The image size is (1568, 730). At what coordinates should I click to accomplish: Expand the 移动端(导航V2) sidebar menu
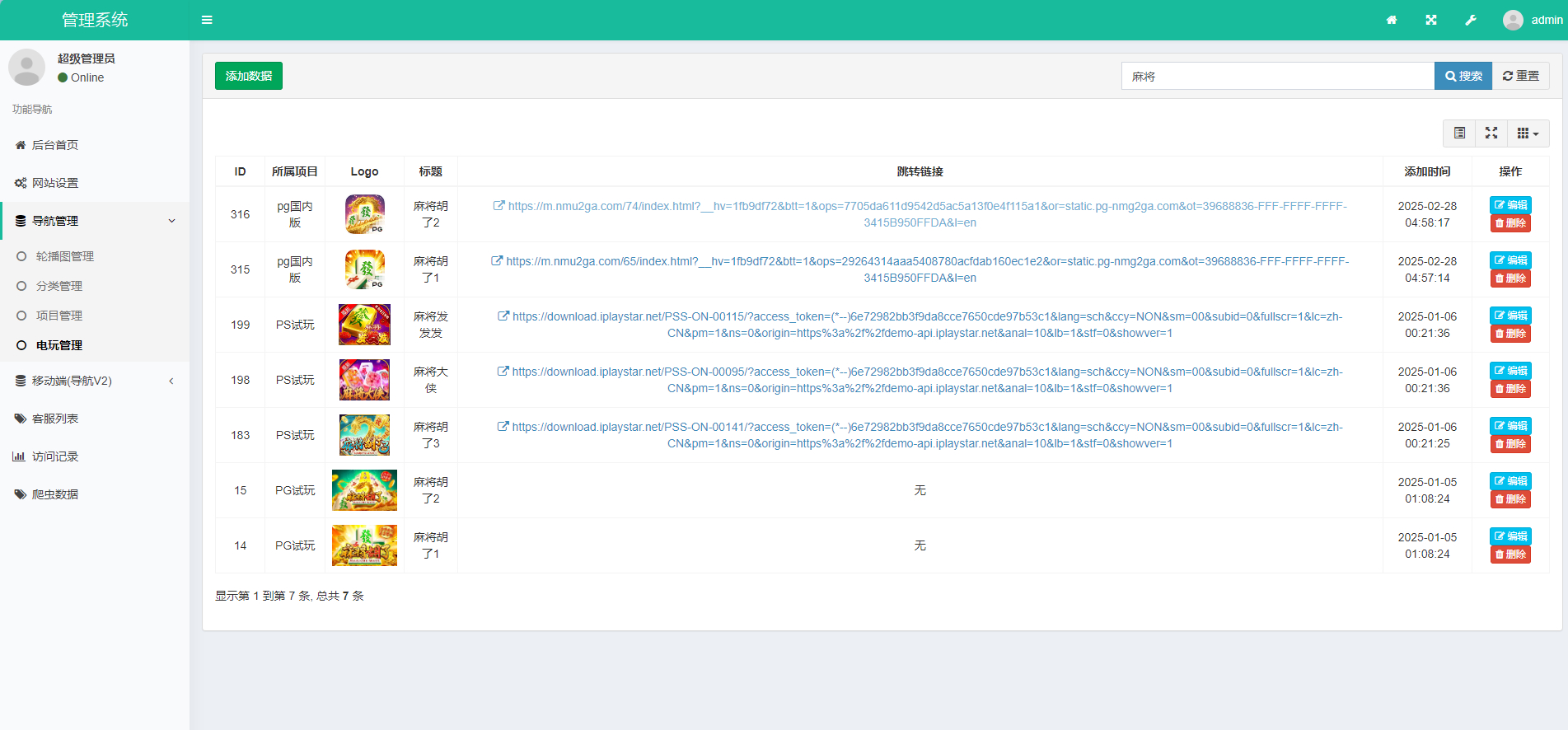[x=95, y=381]
